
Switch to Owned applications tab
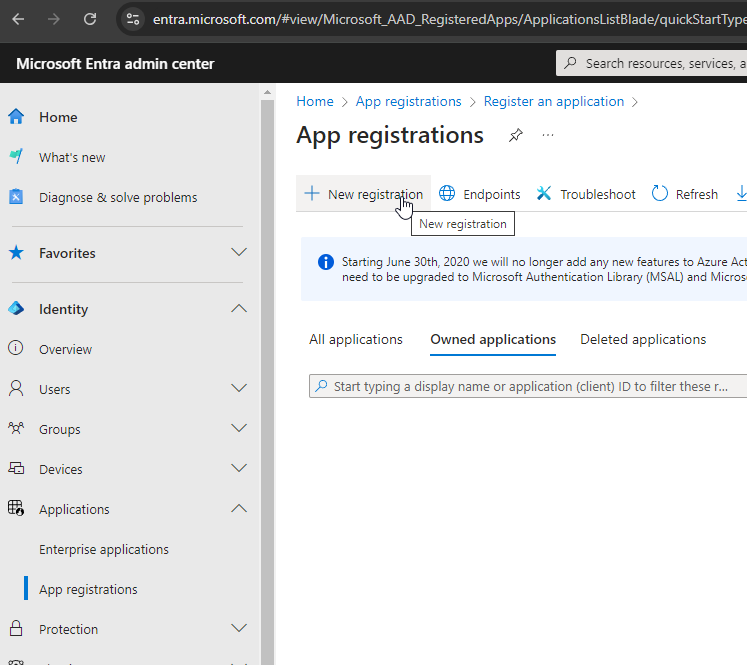(x=493, y=339)
